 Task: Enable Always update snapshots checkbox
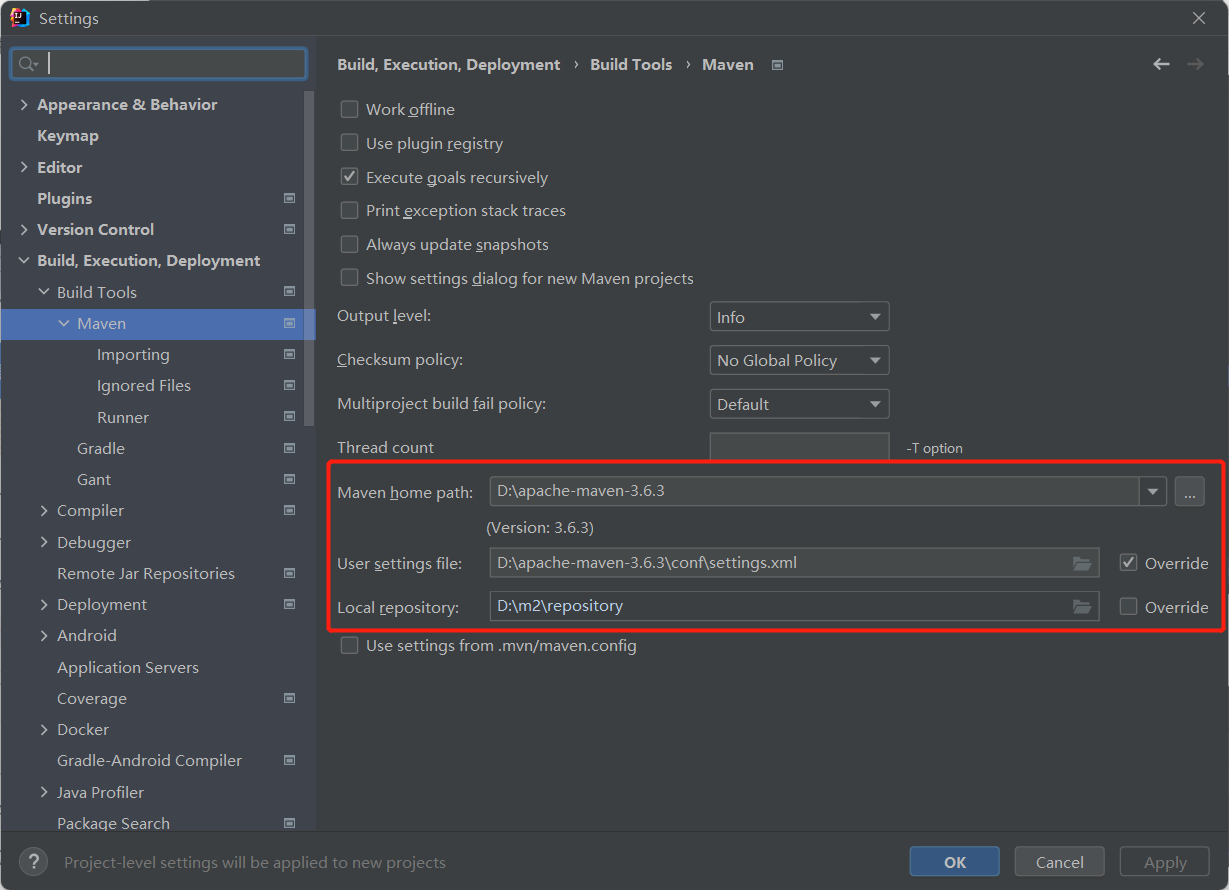coord(349,244)
